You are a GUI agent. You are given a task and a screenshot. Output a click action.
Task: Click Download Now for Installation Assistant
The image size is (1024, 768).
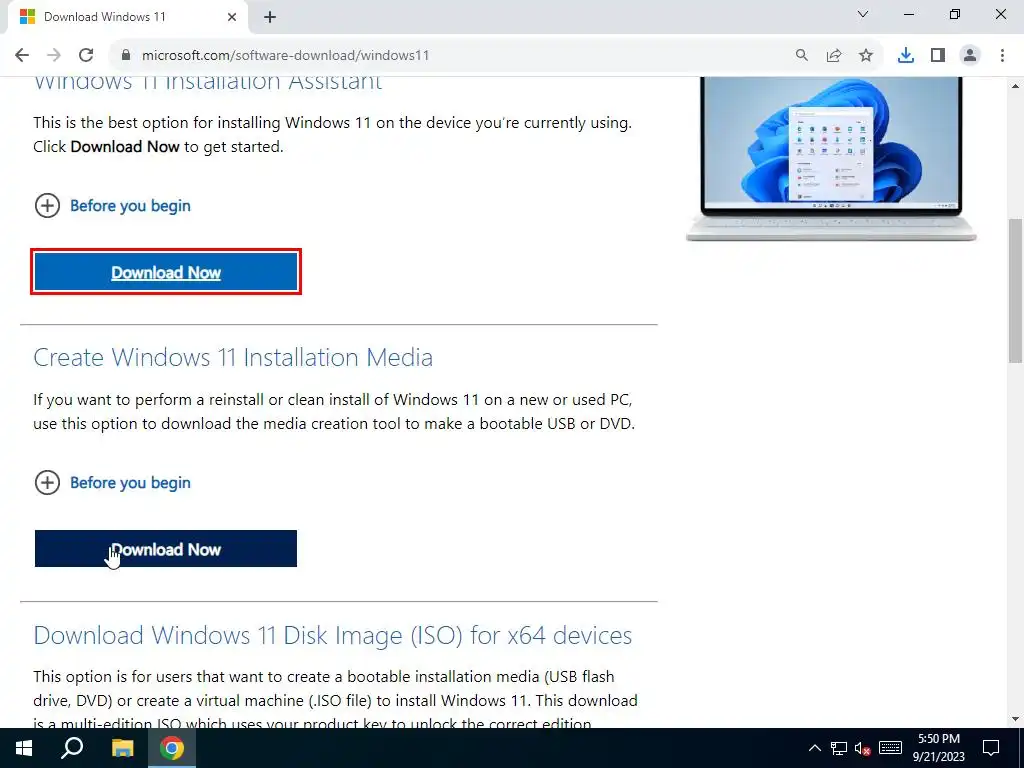(166, 272)
